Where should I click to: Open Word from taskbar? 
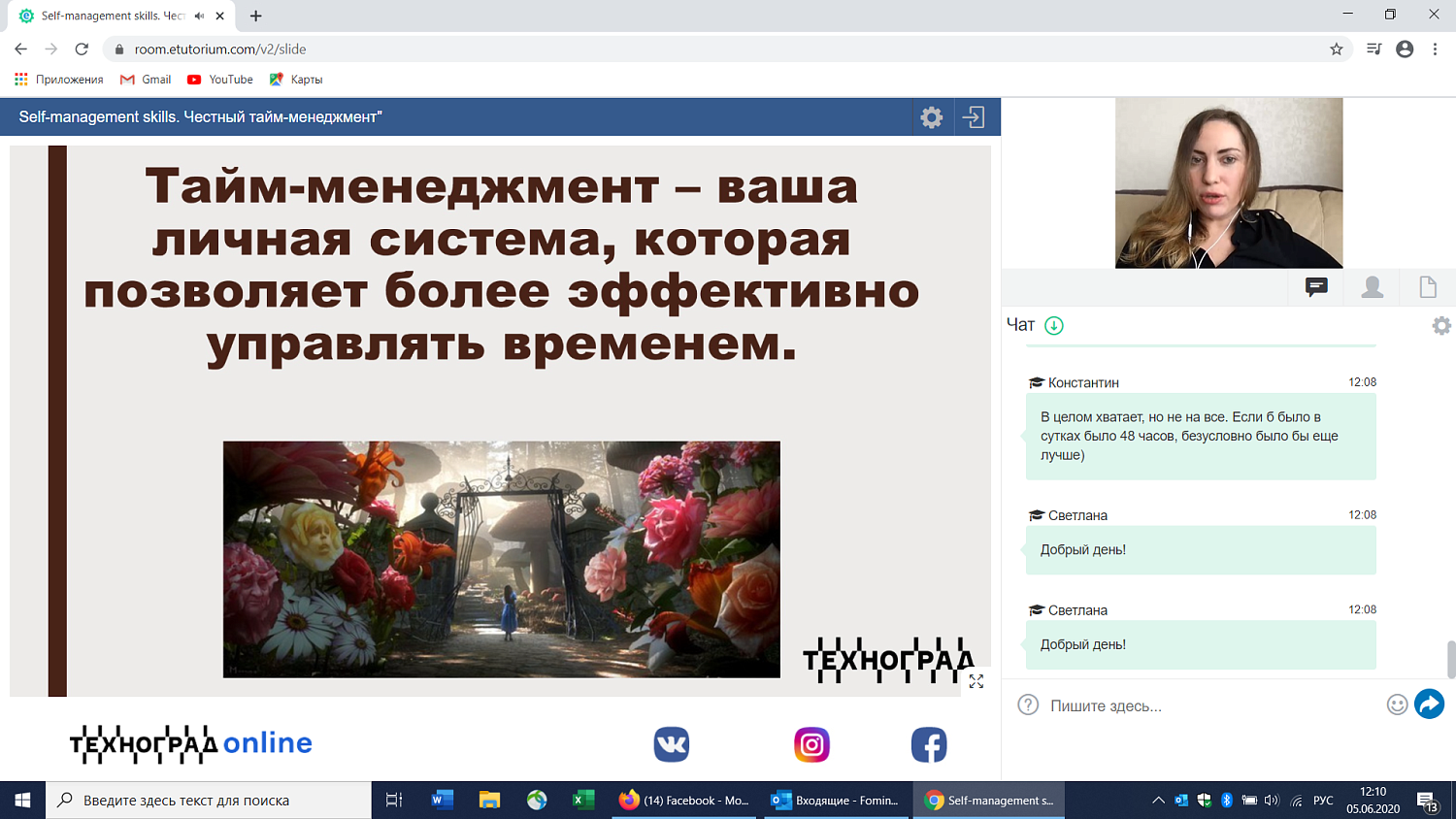tap(442, 801)
